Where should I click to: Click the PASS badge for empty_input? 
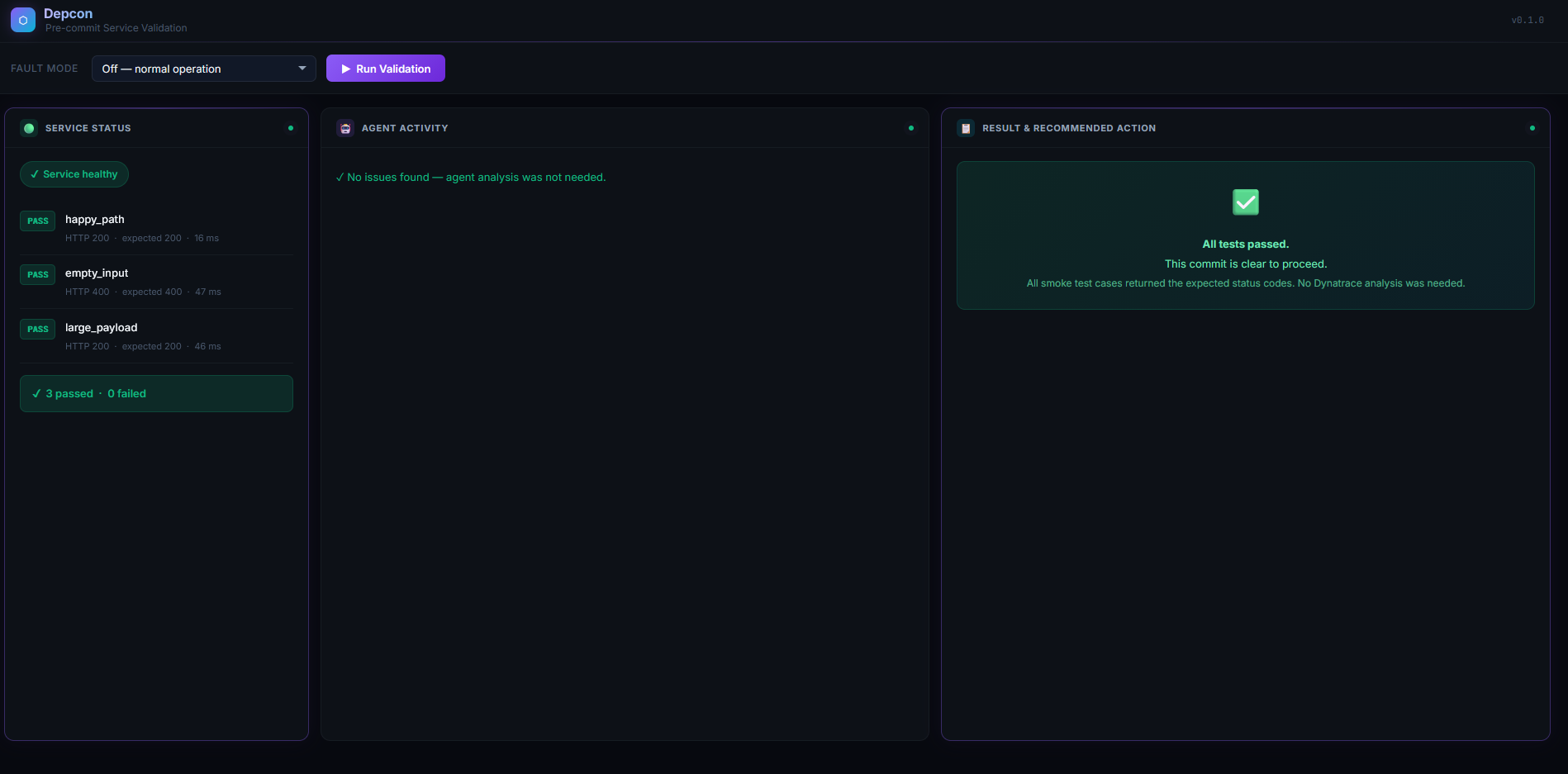38,274
